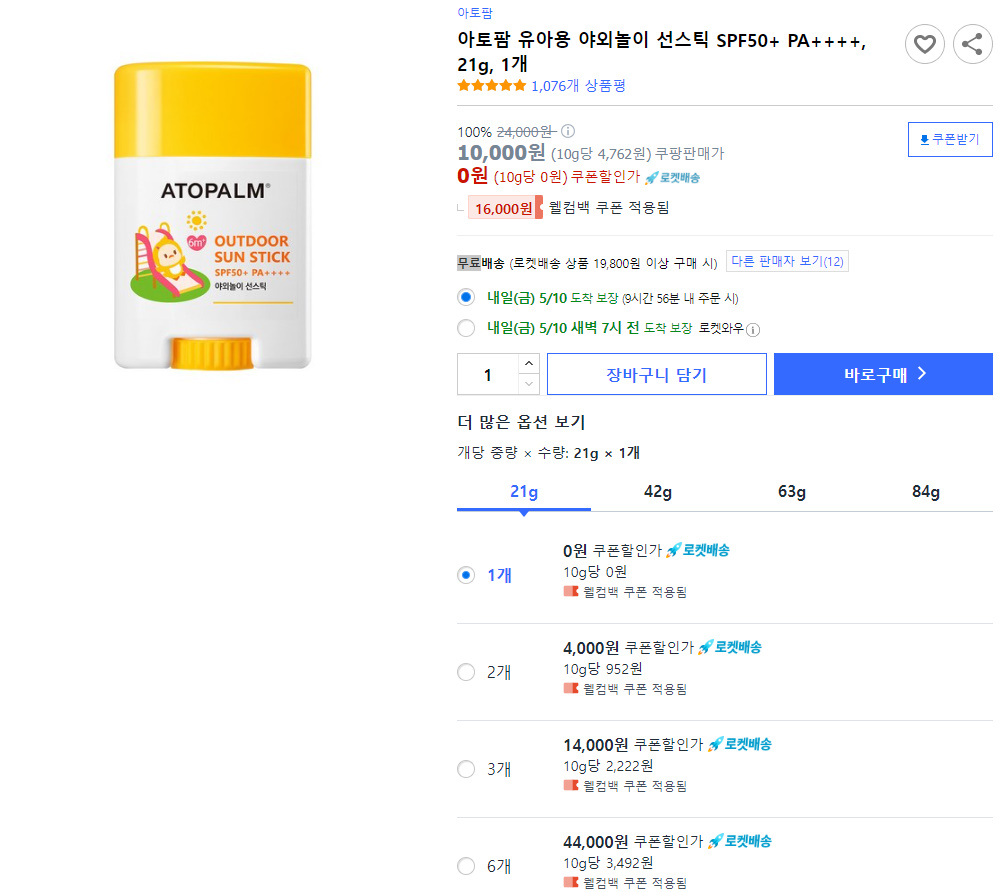This screenshot has width=1002, height=892.
Task: Increase quantity with the up arrow
Action: point(528,364)
